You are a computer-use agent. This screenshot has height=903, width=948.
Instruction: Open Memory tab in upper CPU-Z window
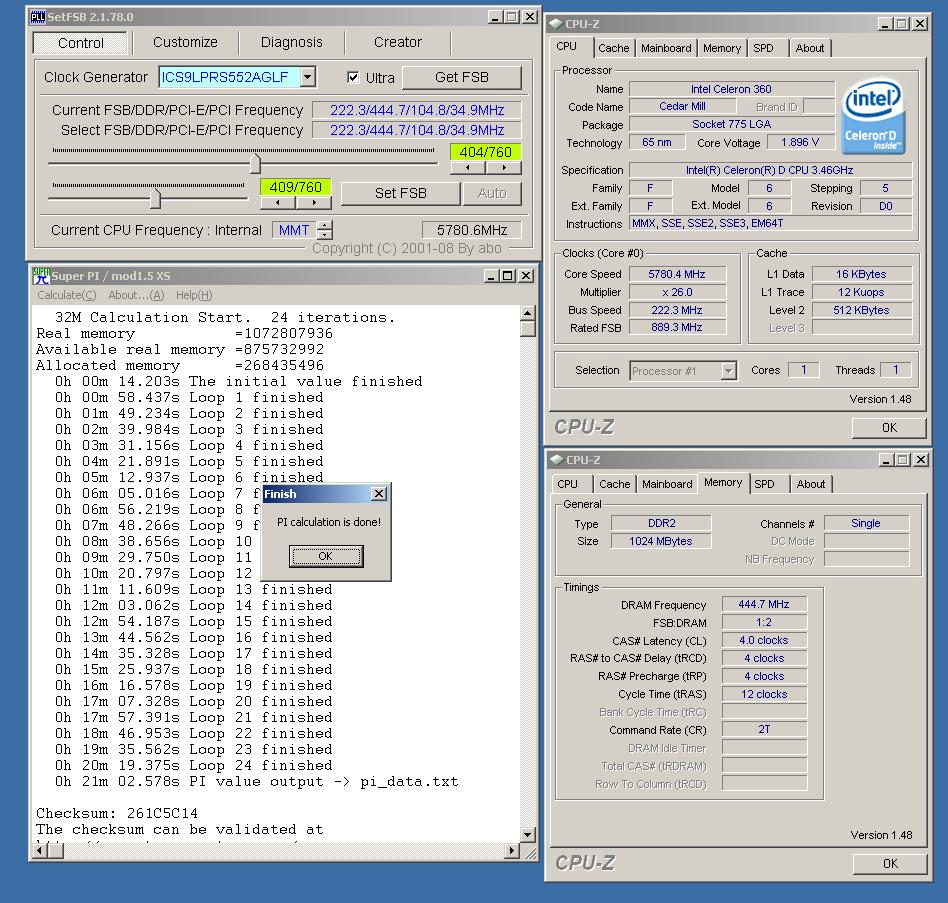pos(722,48)
